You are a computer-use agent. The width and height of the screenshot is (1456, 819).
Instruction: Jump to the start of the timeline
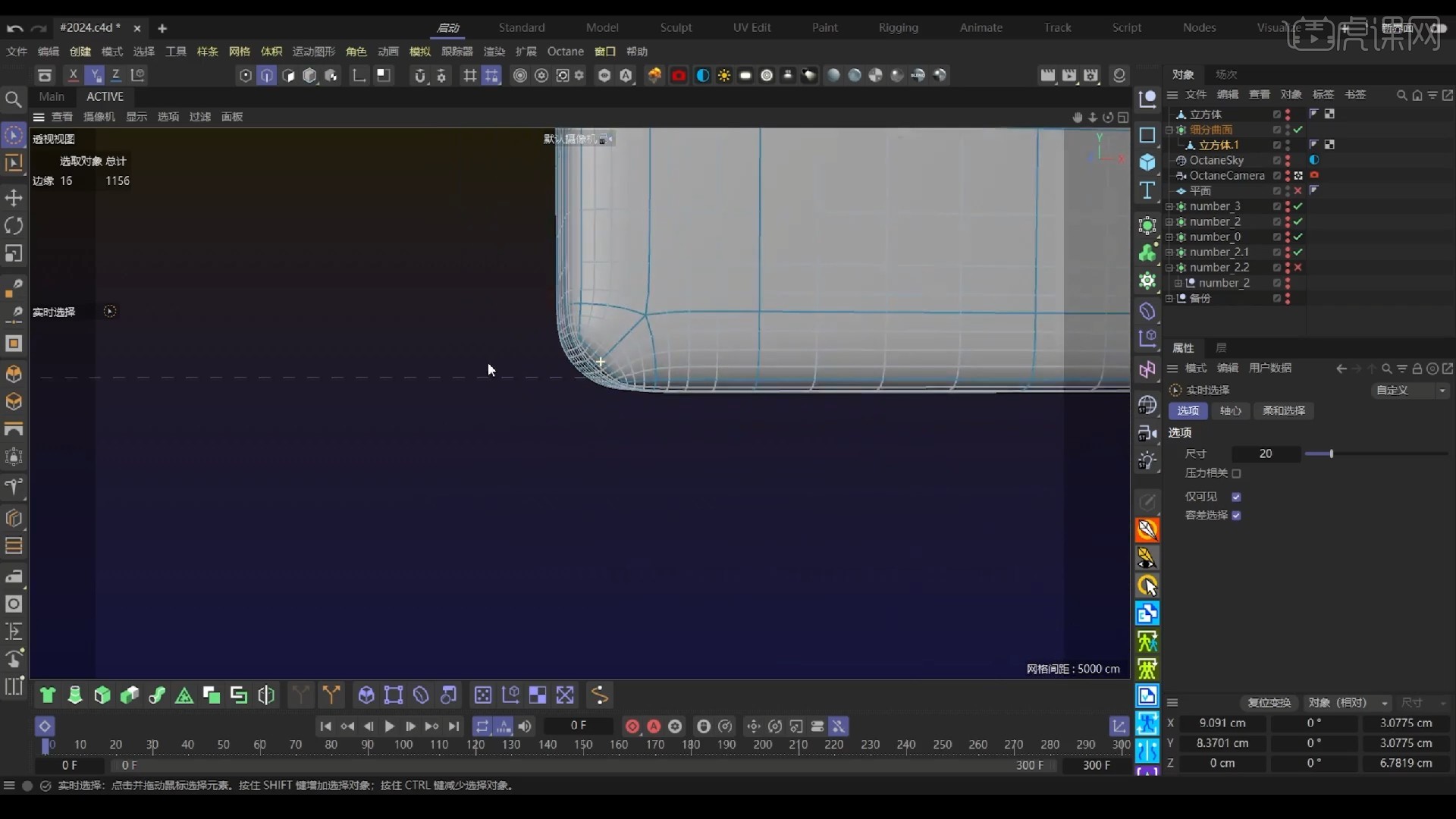[x=325, y=726]
